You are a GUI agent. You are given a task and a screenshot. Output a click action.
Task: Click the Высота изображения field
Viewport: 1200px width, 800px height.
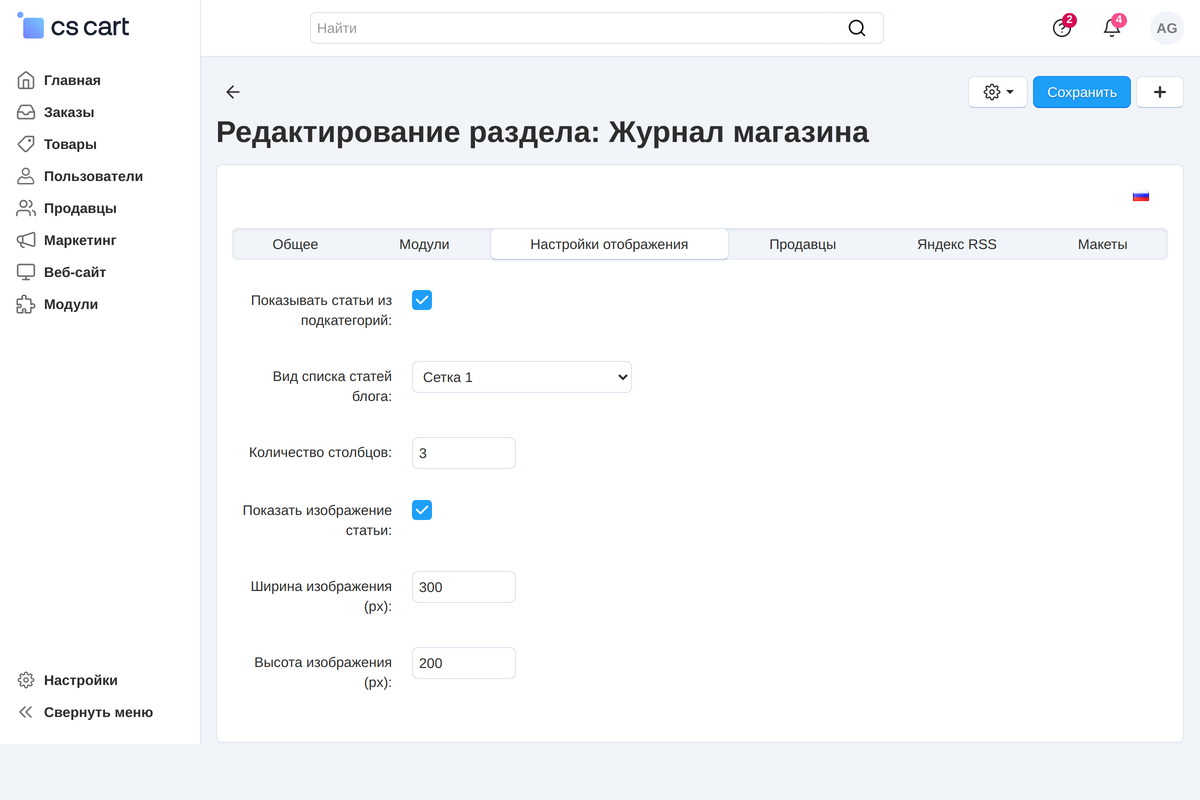click(x=464, y=663)
